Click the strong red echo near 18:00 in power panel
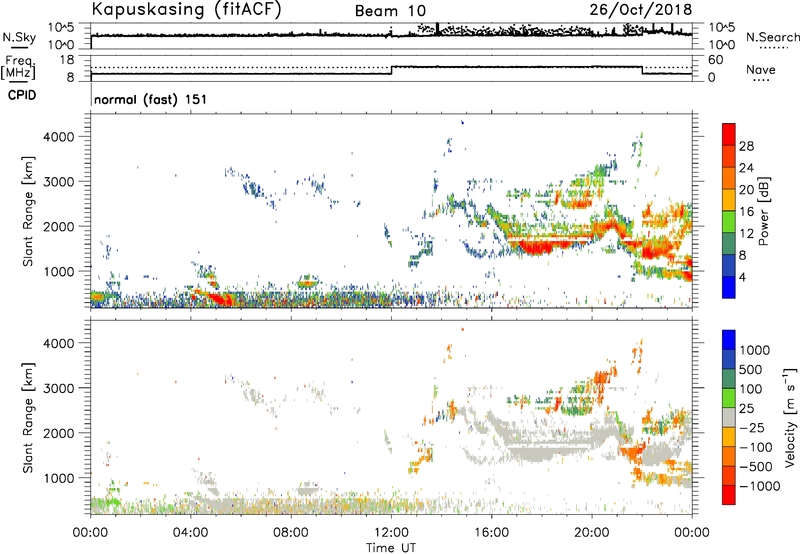This screenshot has height=554, width=800. click(541, 247)
